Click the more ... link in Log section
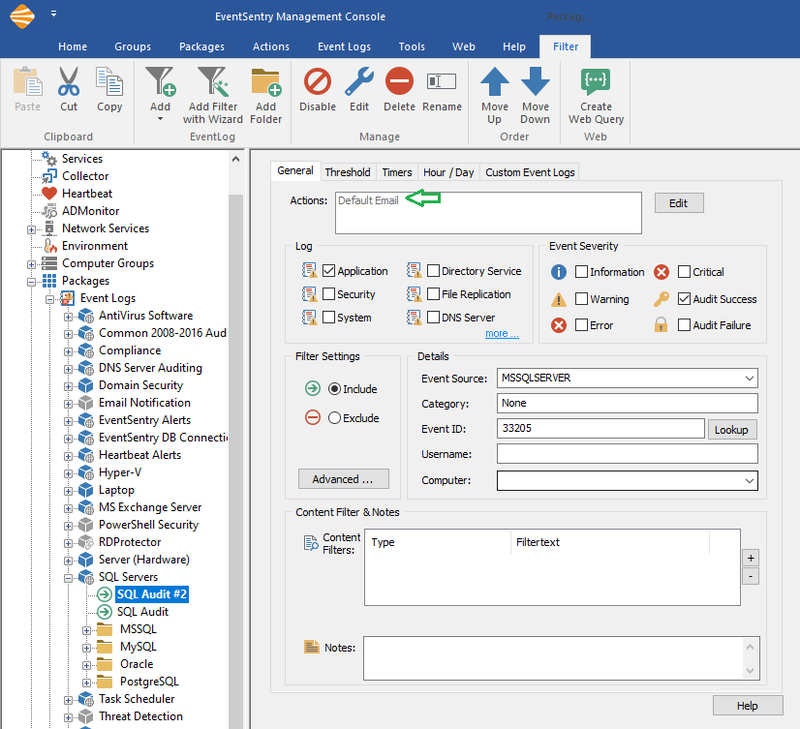Screen dimensions: 800x729 coord(502,333)
